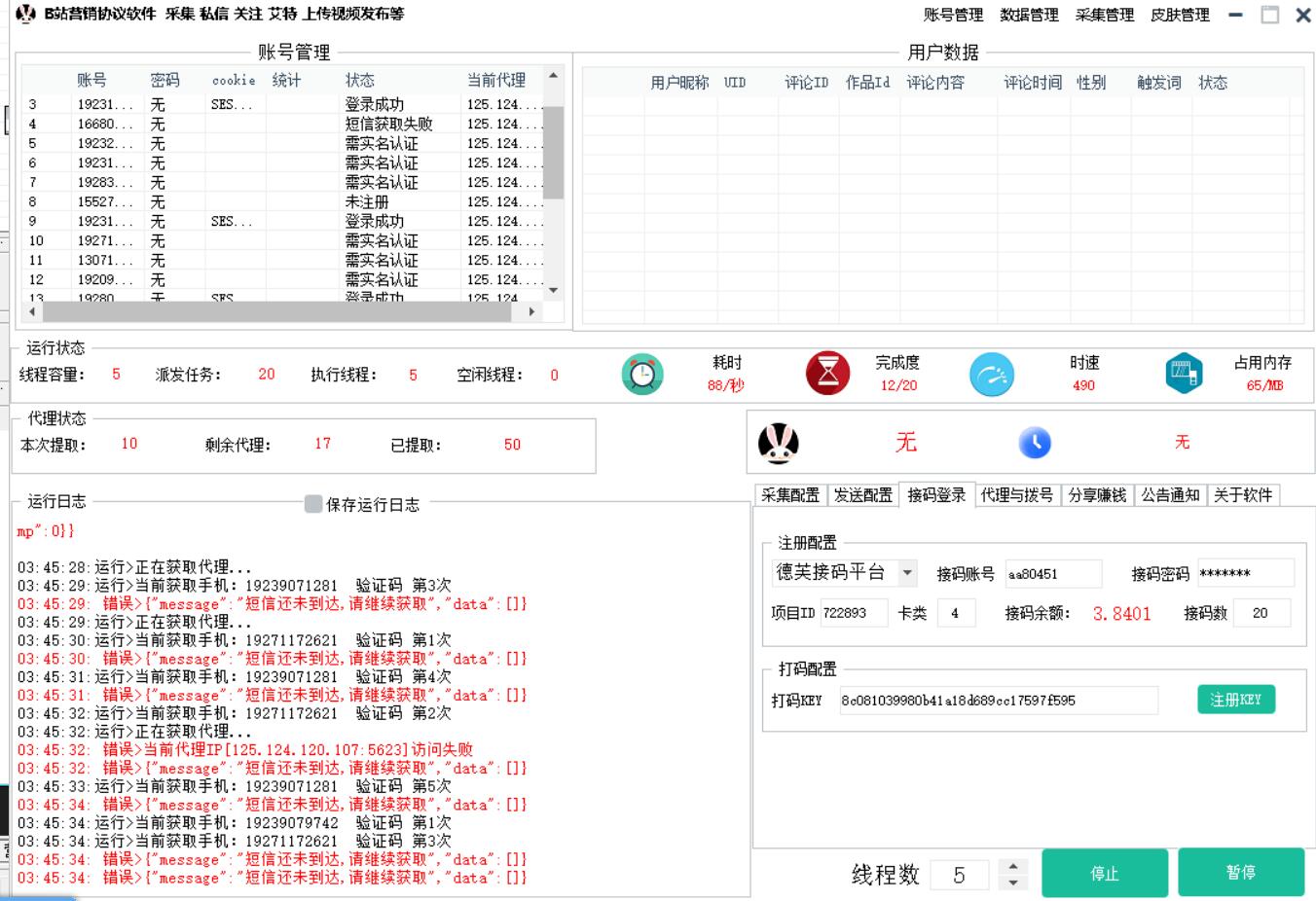Open the 德芙接码平台 dropdown
Screen dimensions: 1316x901
click(x=907, y=573)
